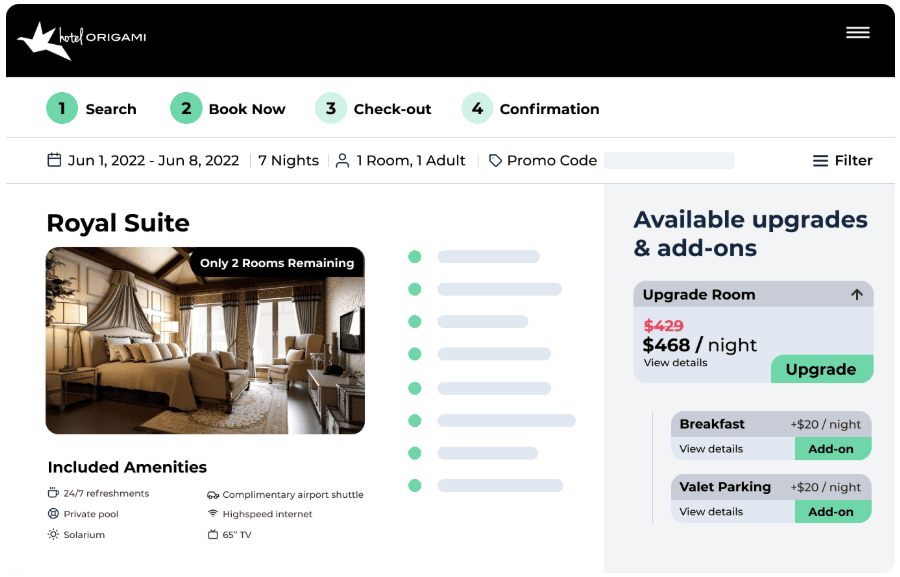Click the 65" TV icon
The height and width of the screenshot is (577, 900).
click(x=213, y=535)
